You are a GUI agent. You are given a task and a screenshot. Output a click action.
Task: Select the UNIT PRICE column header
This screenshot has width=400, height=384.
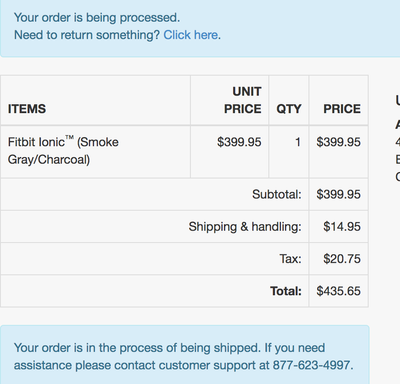click(x=243, y=100)
